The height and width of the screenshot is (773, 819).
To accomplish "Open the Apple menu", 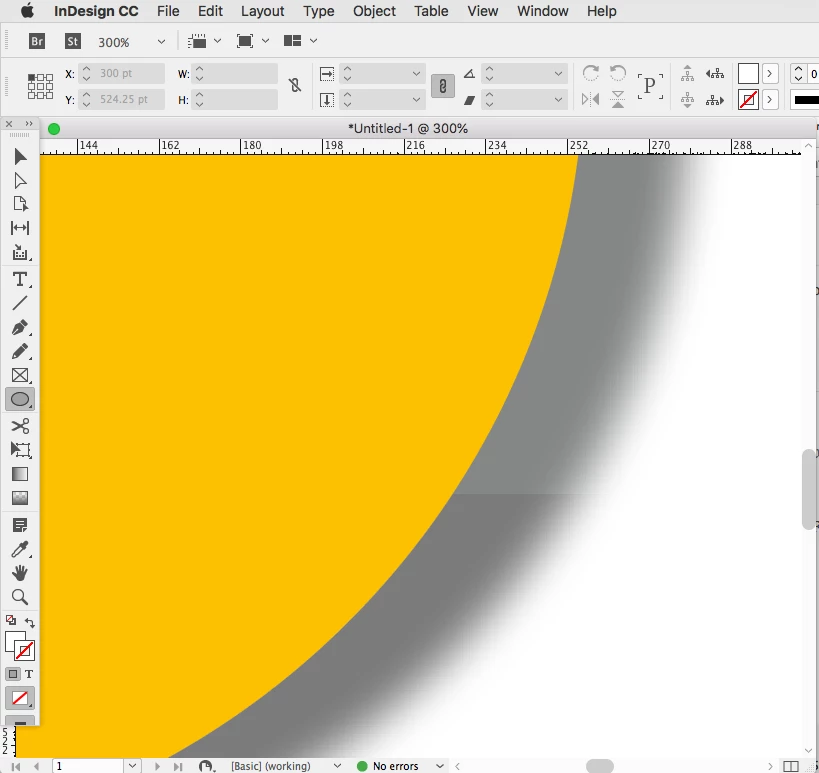I will pos(27,10).
